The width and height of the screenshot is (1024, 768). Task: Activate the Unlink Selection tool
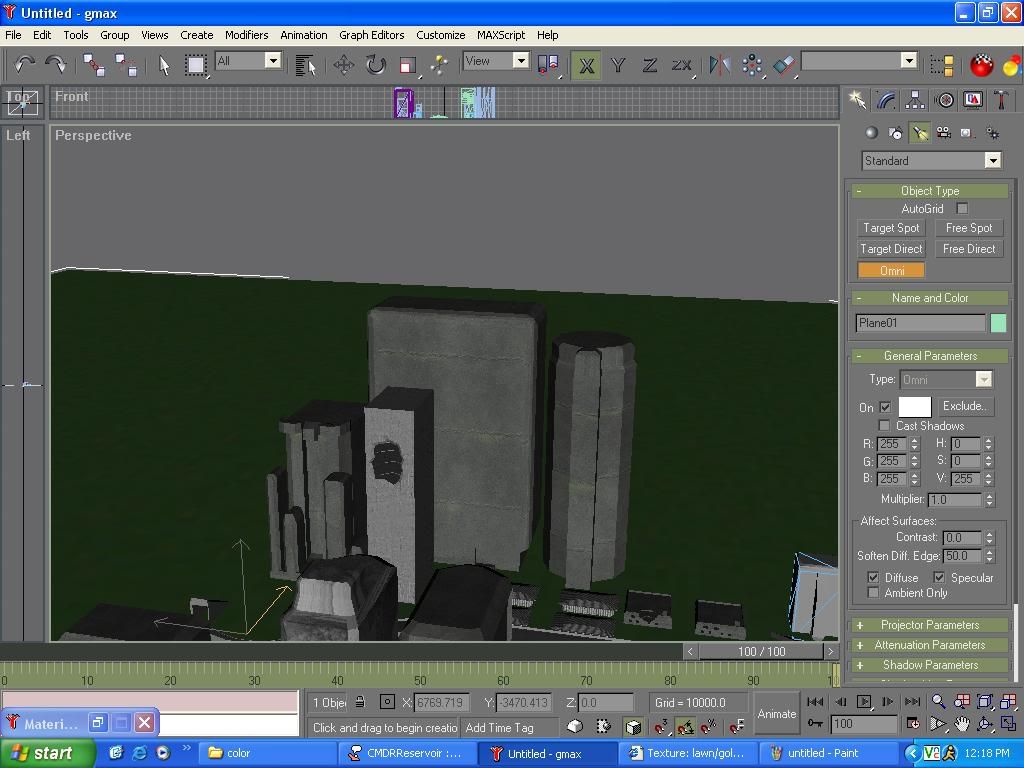[125, 65]
